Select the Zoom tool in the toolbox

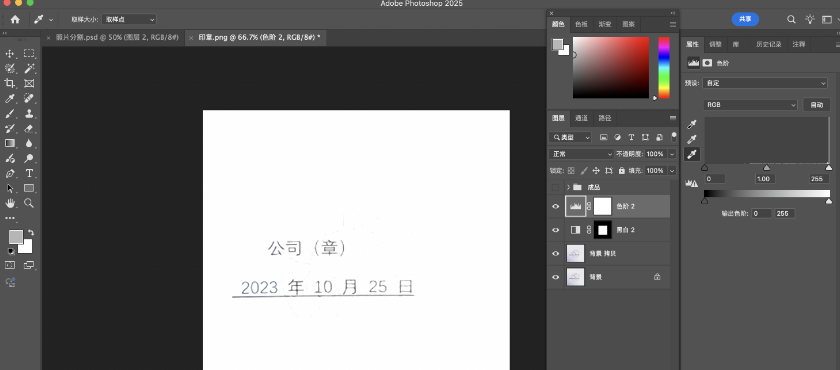[29, 203]
